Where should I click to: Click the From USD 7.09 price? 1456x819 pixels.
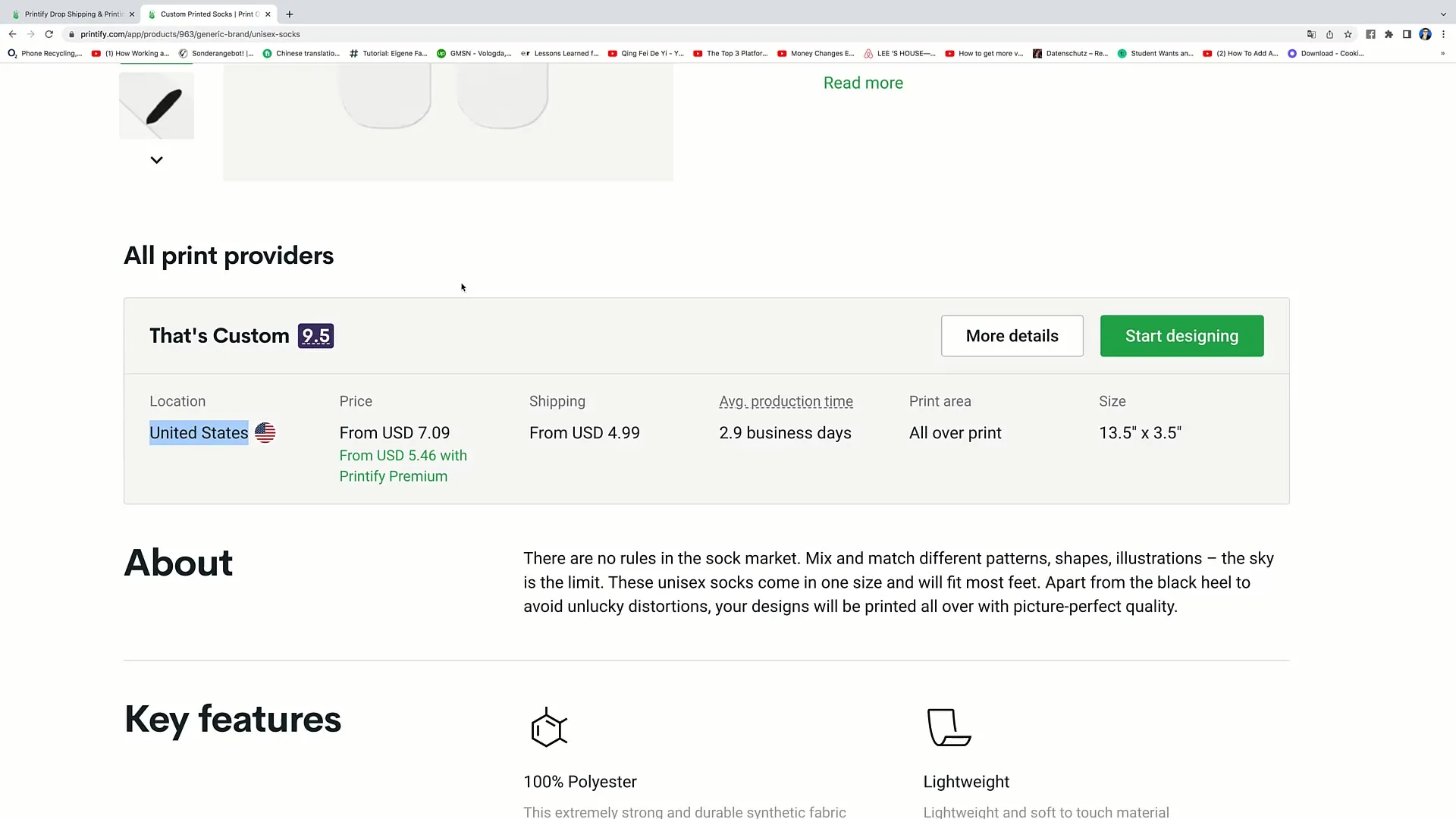pyautogui.click(x=394, y=433)
